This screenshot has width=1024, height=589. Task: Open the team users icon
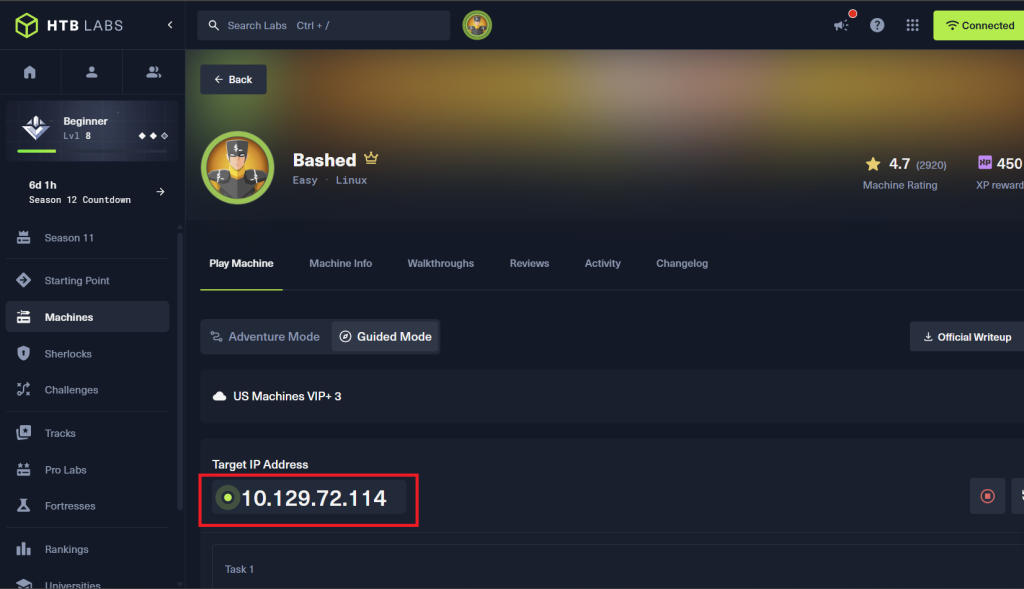153,72
